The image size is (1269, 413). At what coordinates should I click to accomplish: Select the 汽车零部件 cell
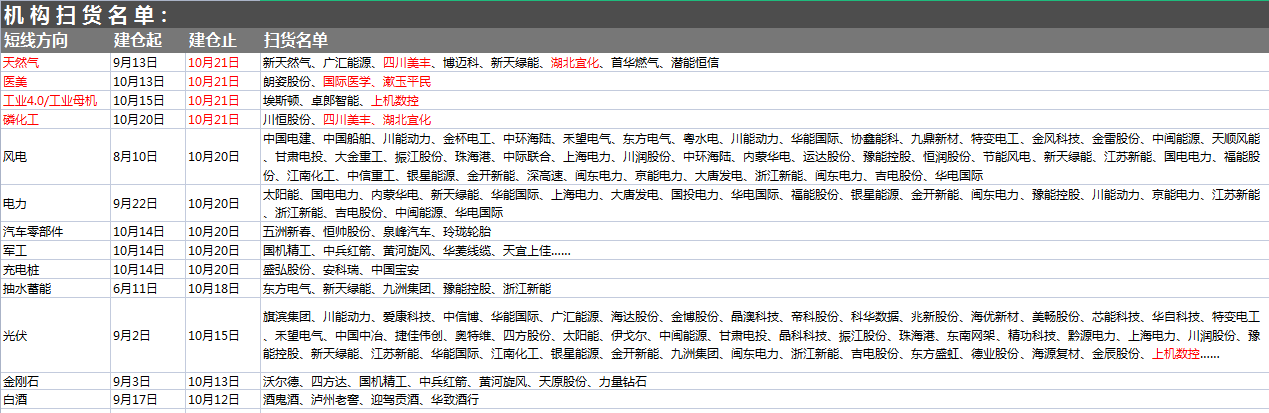55,232
